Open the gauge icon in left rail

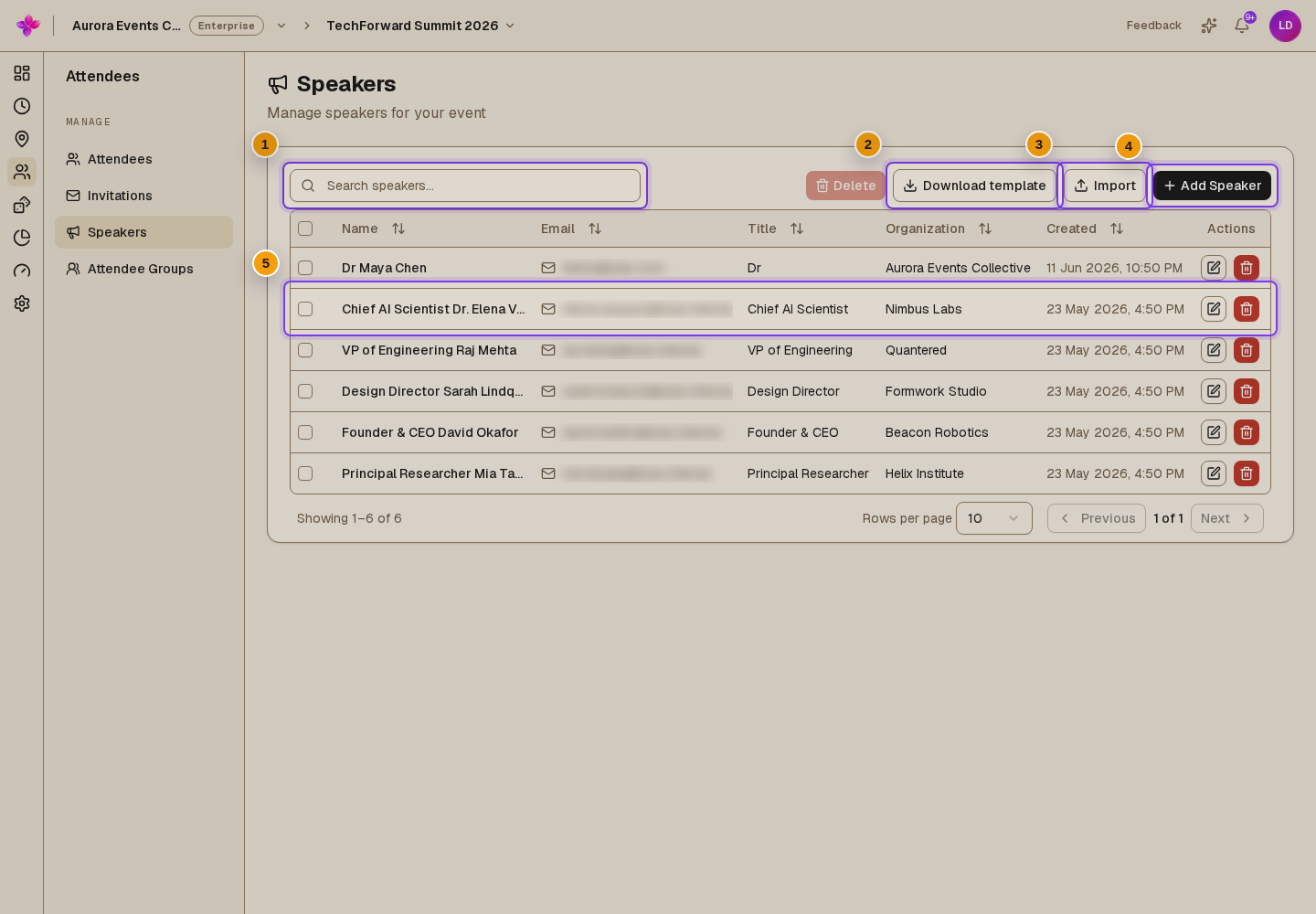[22, 271]
